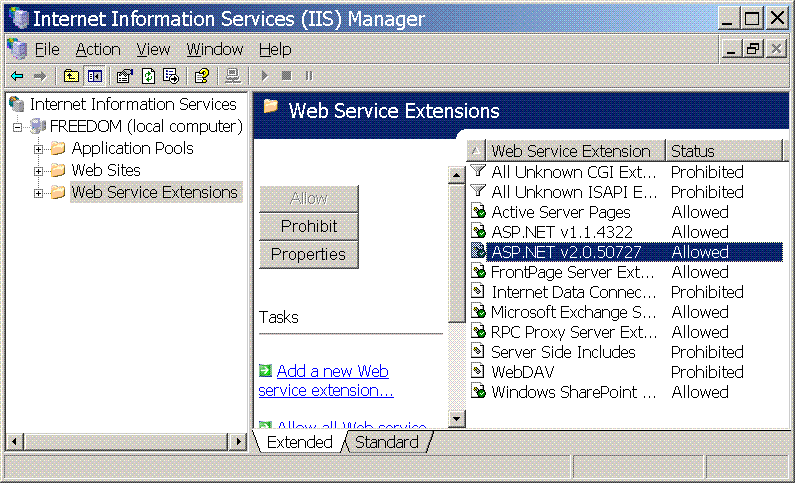This screenshot has height=483, width=795.
Task: Click the connect to computer toolbar icon
Action: click(x=233, y=77)
